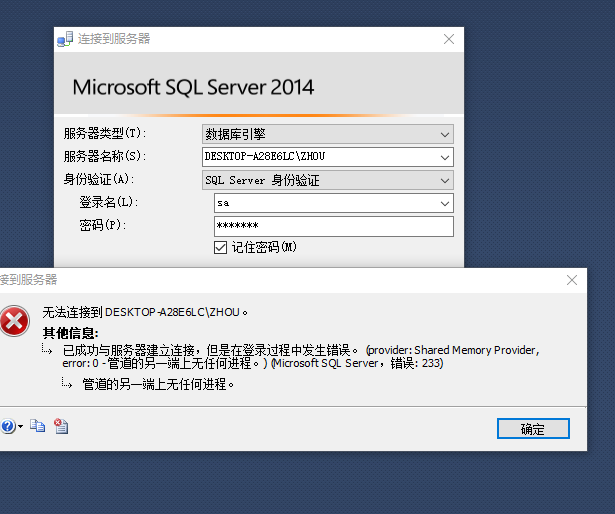Click the red error X icon
The image size is (615, 514).
point(15,321)
